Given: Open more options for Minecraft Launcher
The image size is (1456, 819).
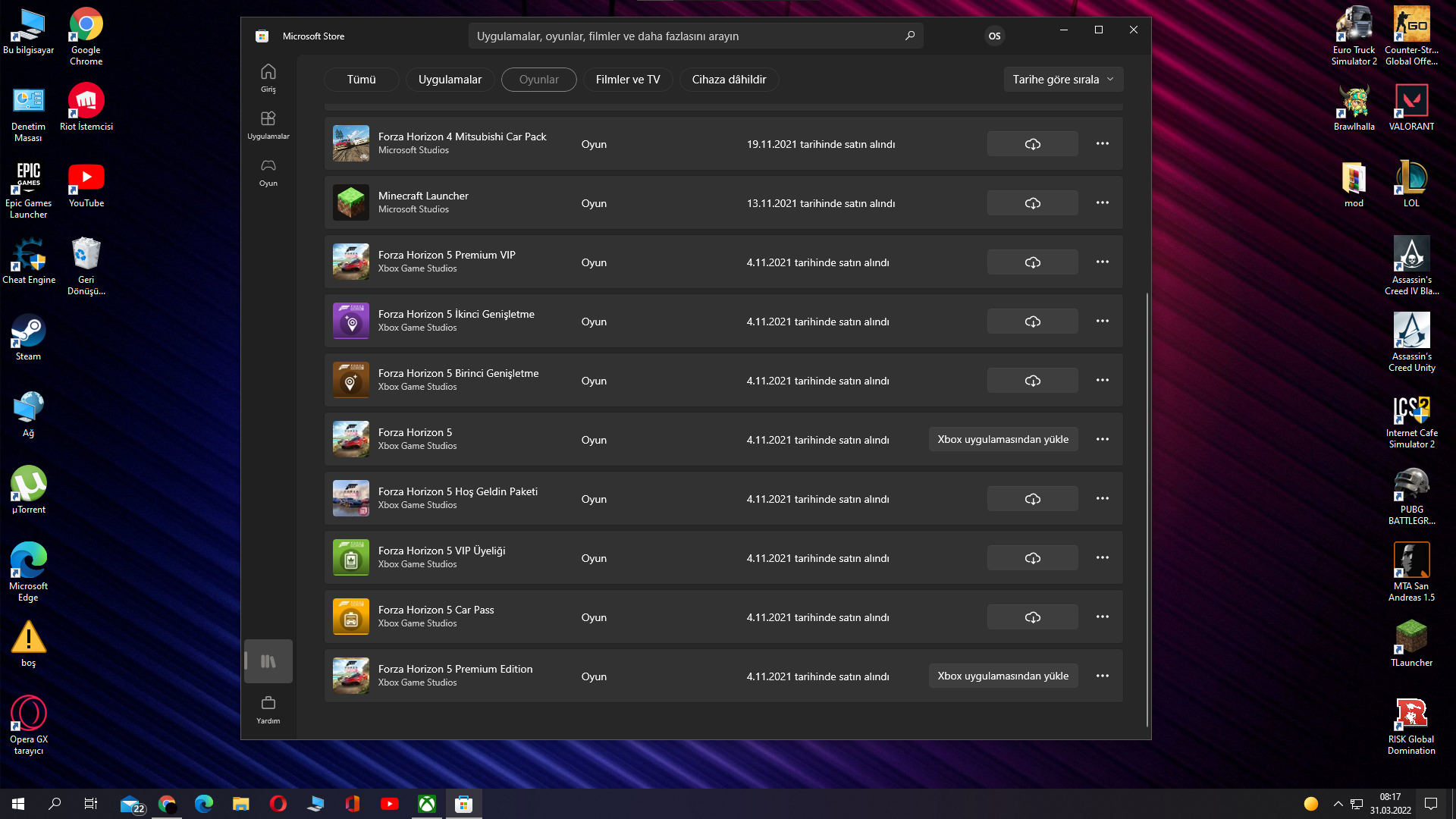Looking at the screenshot, I should [x=1102, y=203].
